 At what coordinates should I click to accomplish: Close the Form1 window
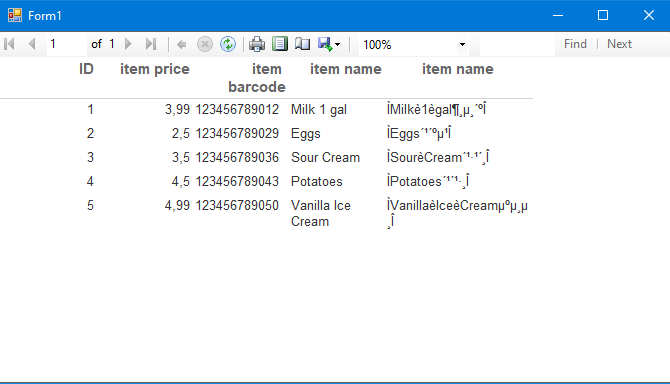pyautogui.click(x=649, y=15)
